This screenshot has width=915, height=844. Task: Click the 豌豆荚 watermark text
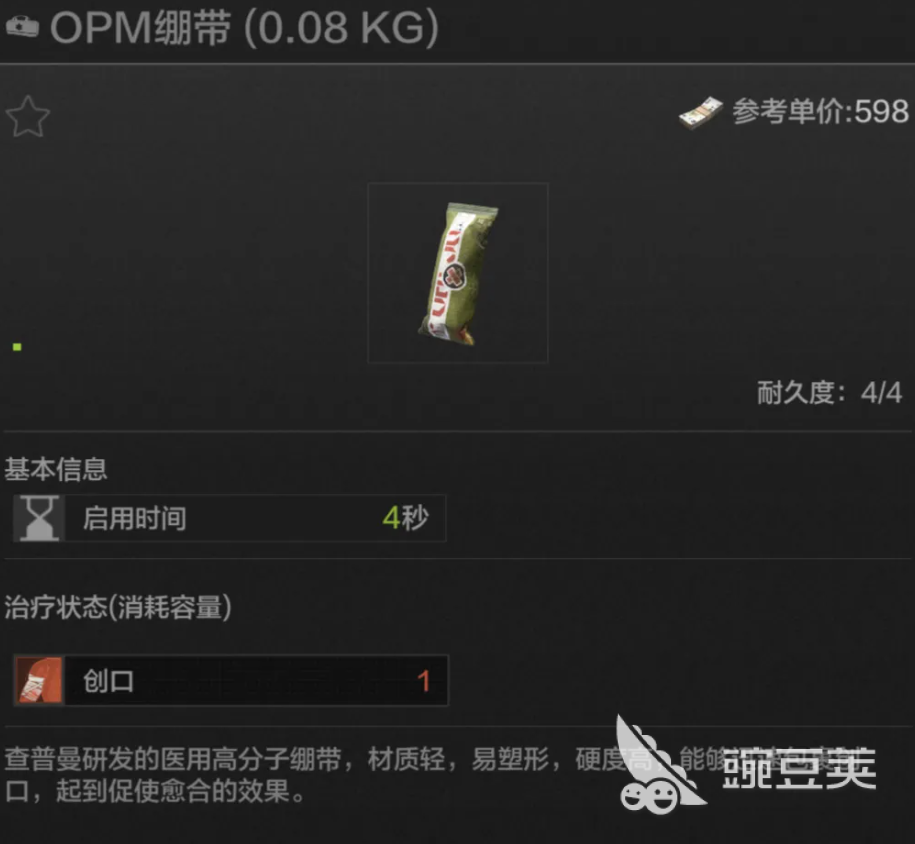pyautogui.click(x=799, y=768)
